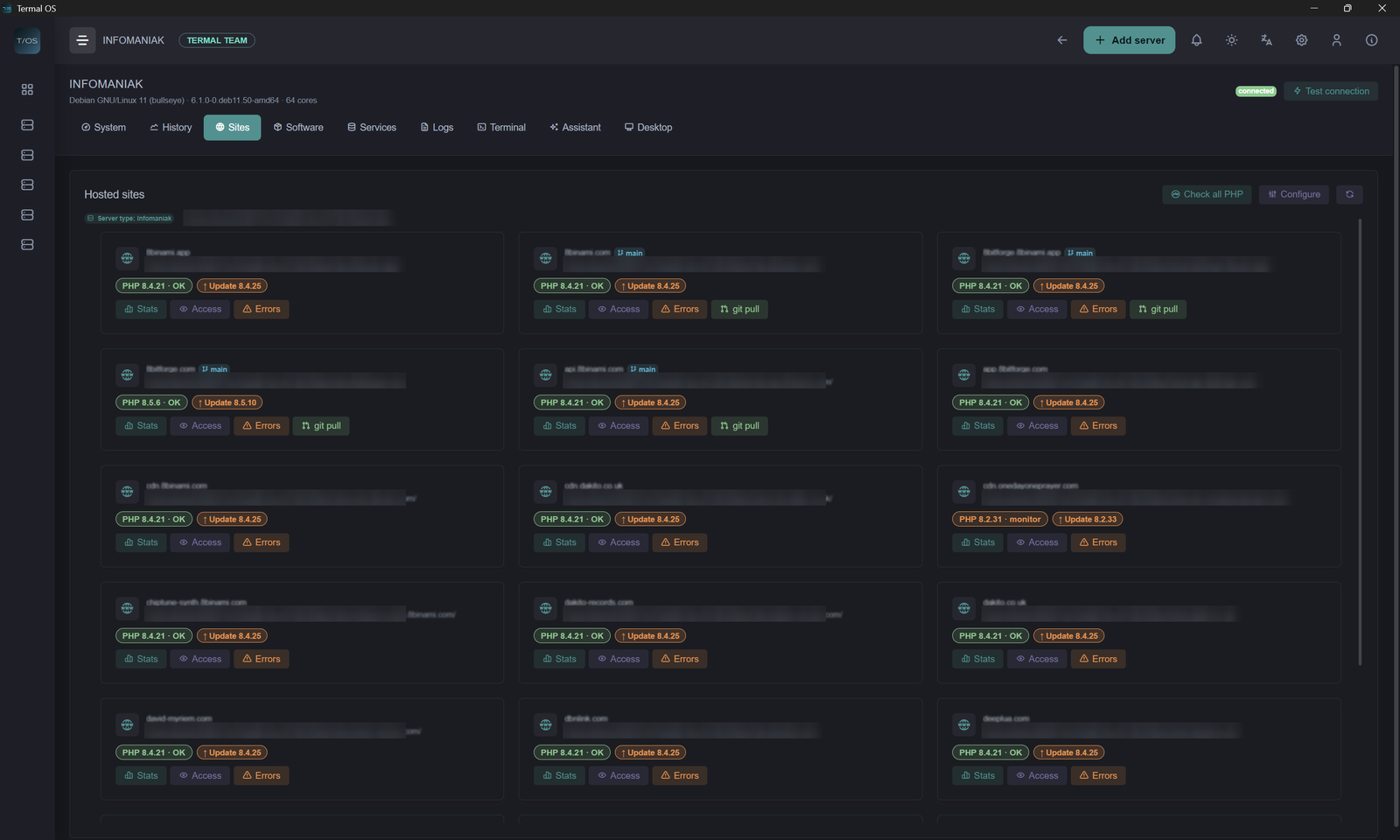Open the notifications bell
This screenshot has width=1400, height=840.
point(1196,40)
